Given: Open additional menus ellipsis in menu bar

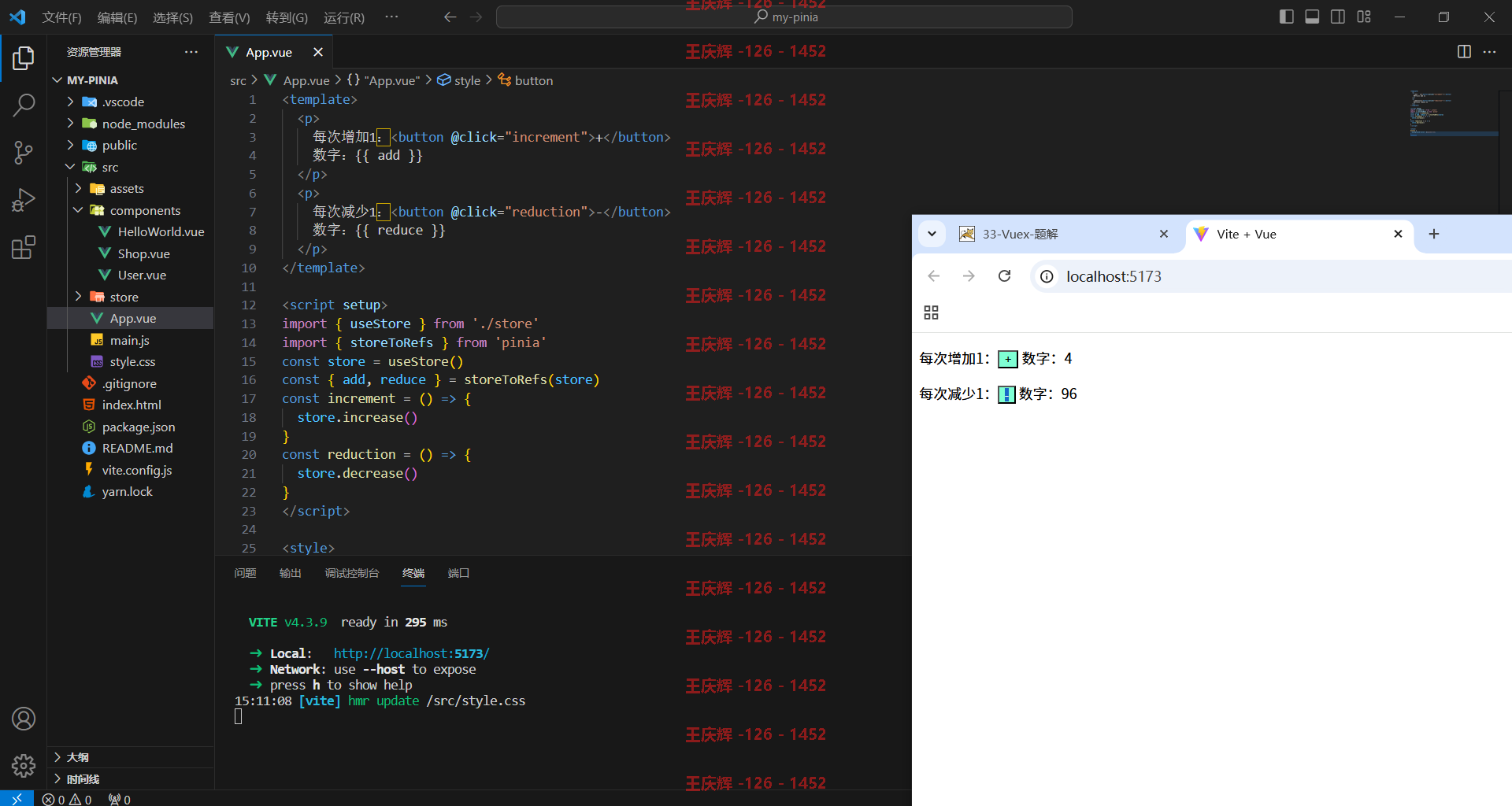Looking at the screenshot, I should [391, 17].
